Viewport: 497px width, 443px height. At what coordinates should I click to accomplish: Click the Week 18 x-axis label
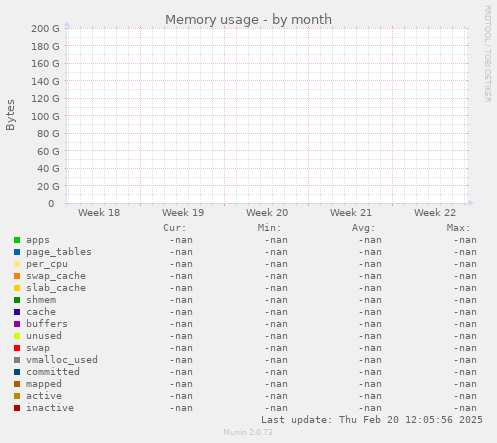[x=99, y=213]
